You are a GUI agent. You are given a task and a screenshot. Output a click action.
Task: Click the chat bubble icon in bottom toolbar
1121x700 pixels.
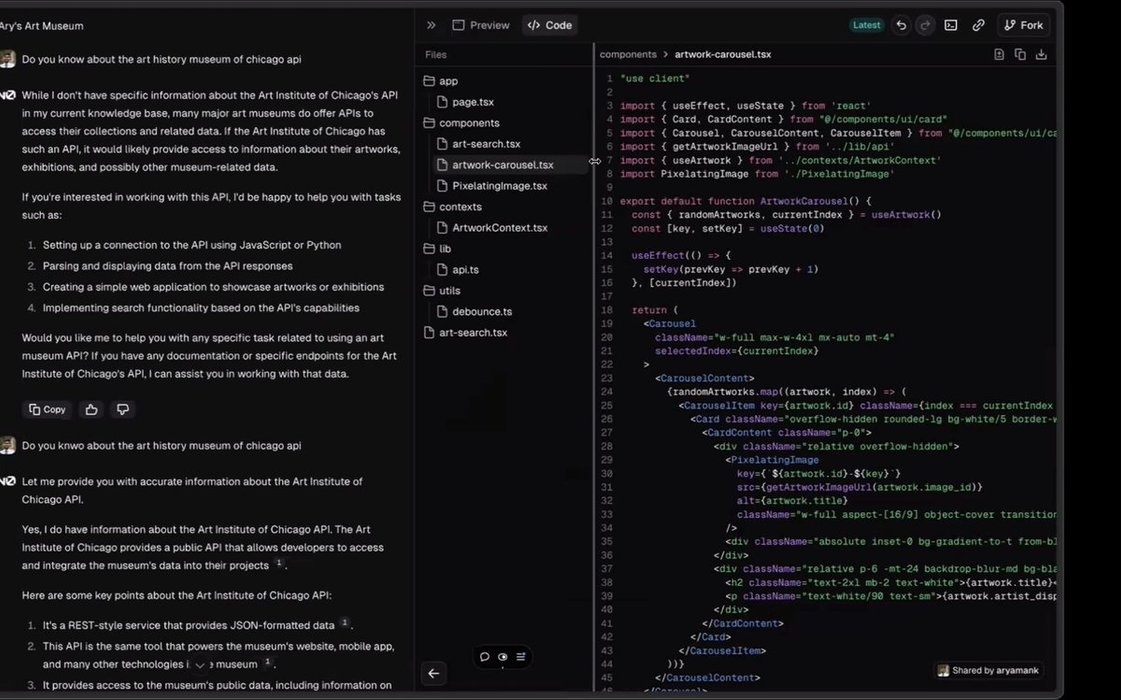click(485, 657)
